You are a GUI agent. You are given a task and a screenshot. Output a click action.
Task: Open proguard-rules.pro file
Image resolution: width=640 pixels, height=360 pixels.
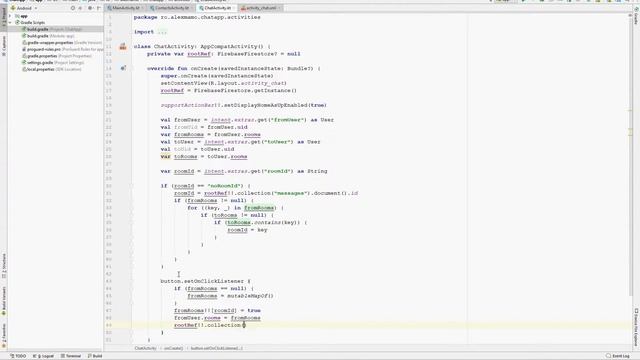tap(62, 49)
